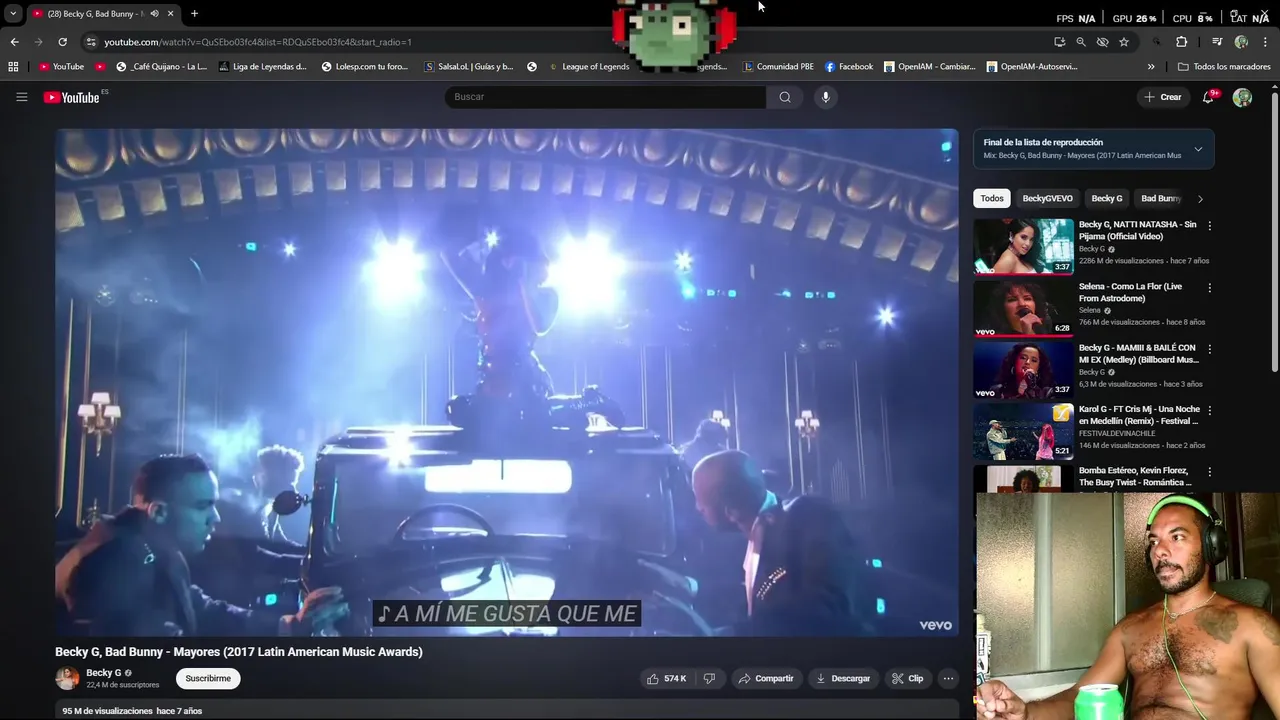Open options menu for Bomba Estéreo video
The width and height of the screenshot is (1280, 720).
pyautogui.click(x=1209, y=472)
